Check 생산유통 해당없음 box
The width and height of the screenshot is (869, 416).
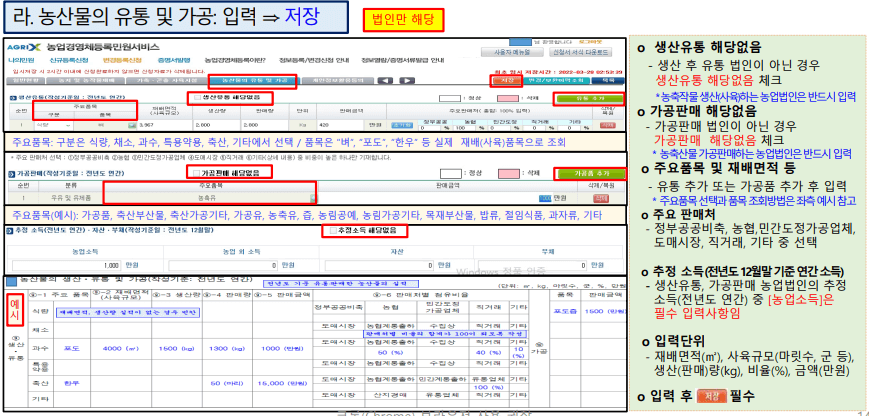tap(198, 97)
